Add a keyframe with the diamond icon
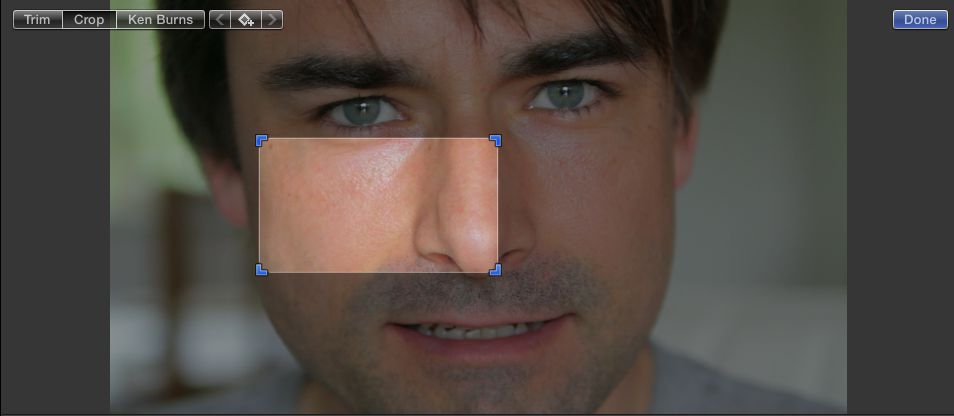The width and height of the screenshot is (954, 416). 246,19
